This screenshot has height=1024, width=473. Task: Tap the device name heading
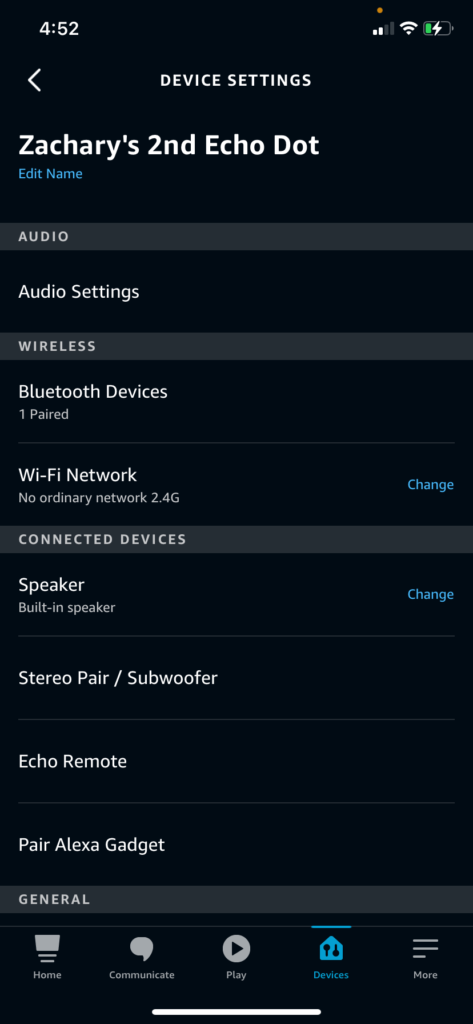coord(169,145)
